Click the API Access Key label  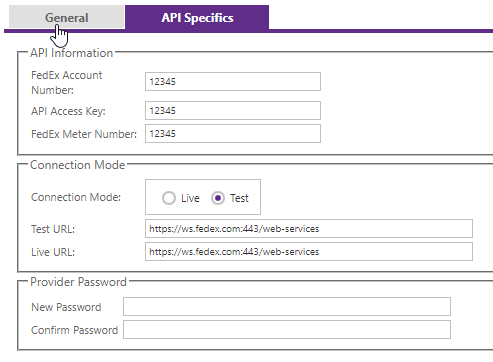pyautogui.click(x=68, y=111)
